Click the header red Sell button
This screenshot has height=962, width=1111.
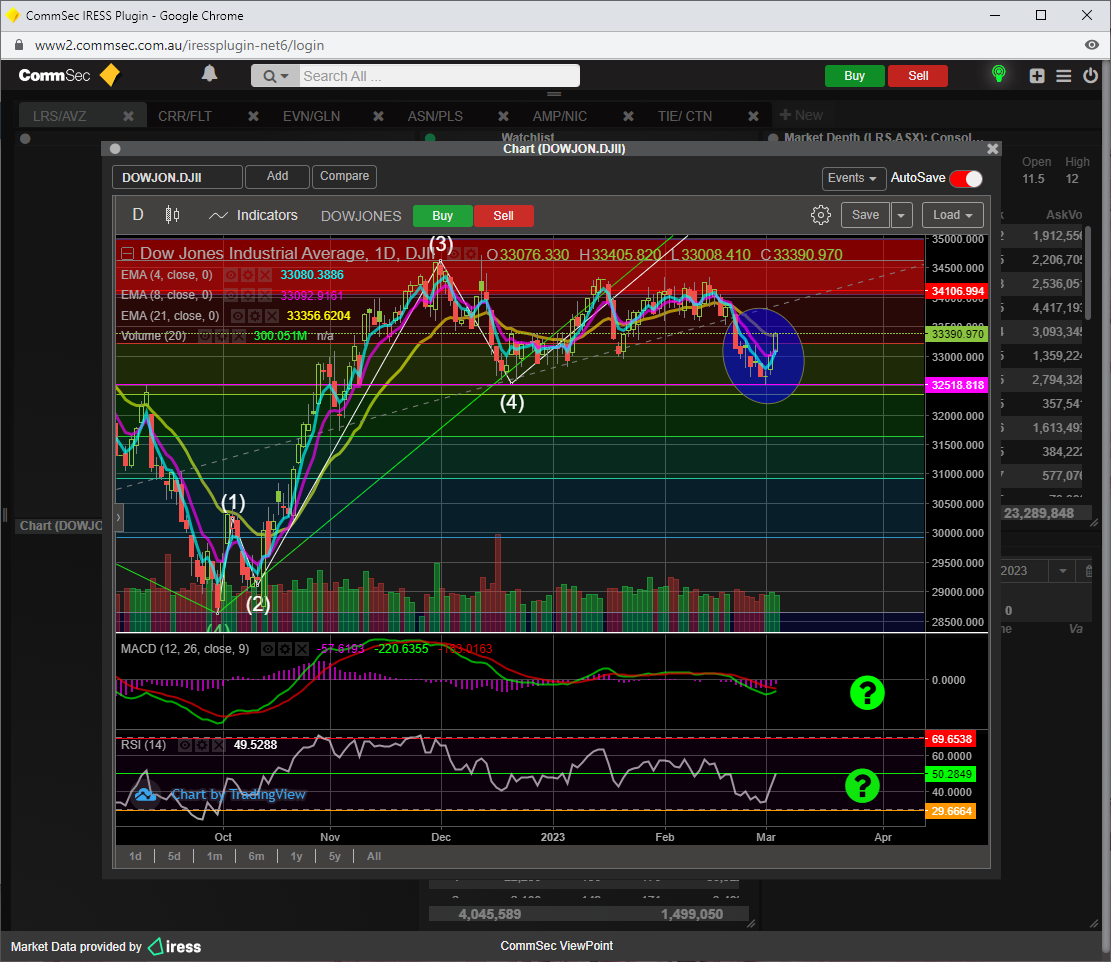pos(918,76)
